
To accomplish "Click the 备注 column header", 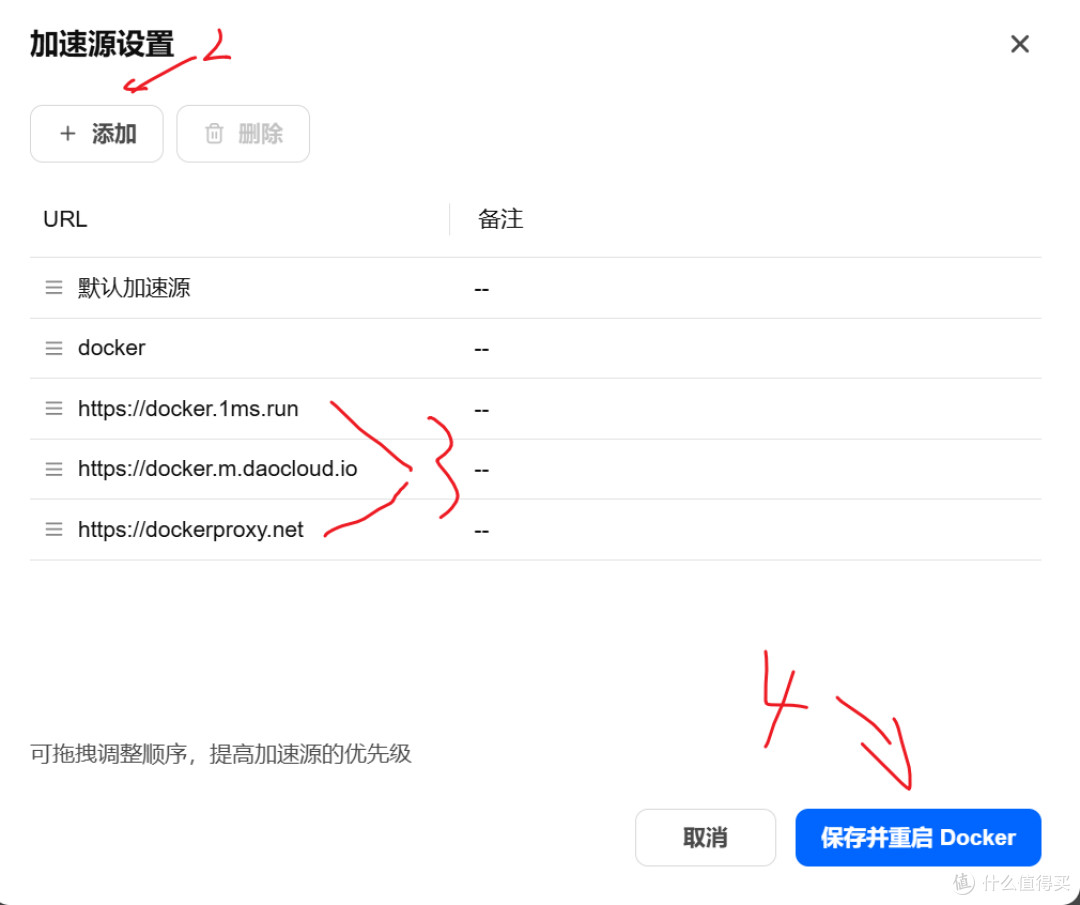I will coord(501,219).
